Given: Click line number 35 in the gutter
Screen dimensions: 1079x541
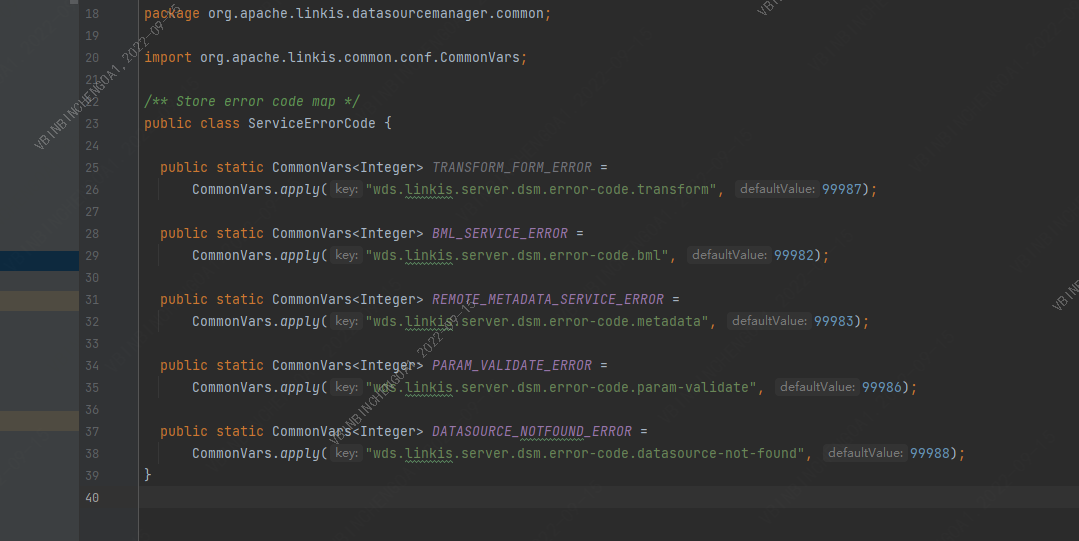Looking at the screenshot, I should pyautogui.click(x=92, y=388).
